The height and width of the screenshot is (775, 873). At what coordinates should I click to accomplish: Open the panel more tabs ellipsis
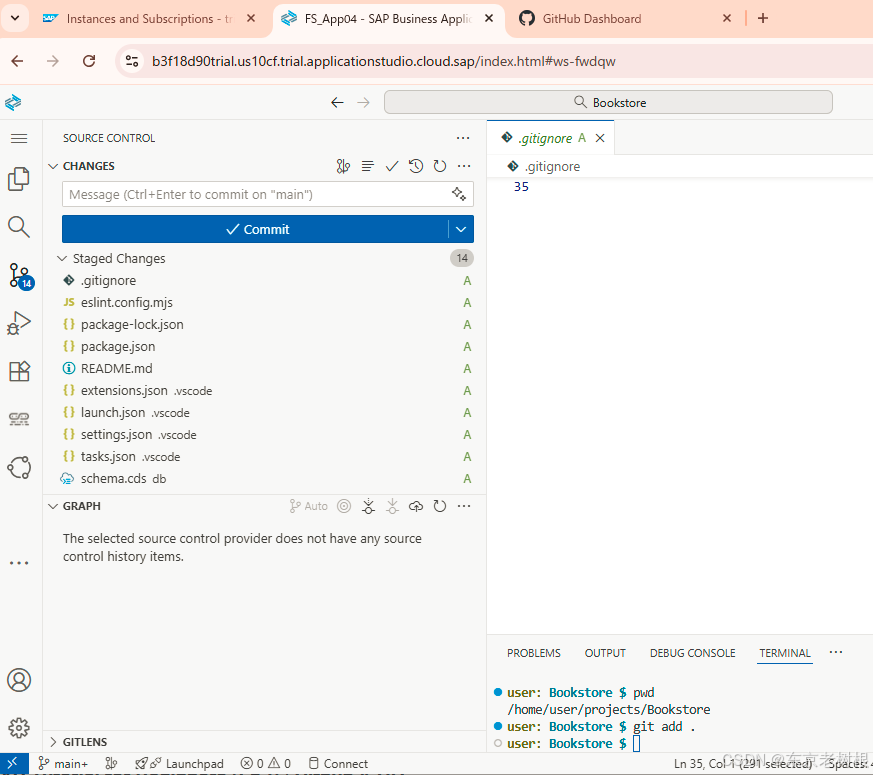coord(836,653)
